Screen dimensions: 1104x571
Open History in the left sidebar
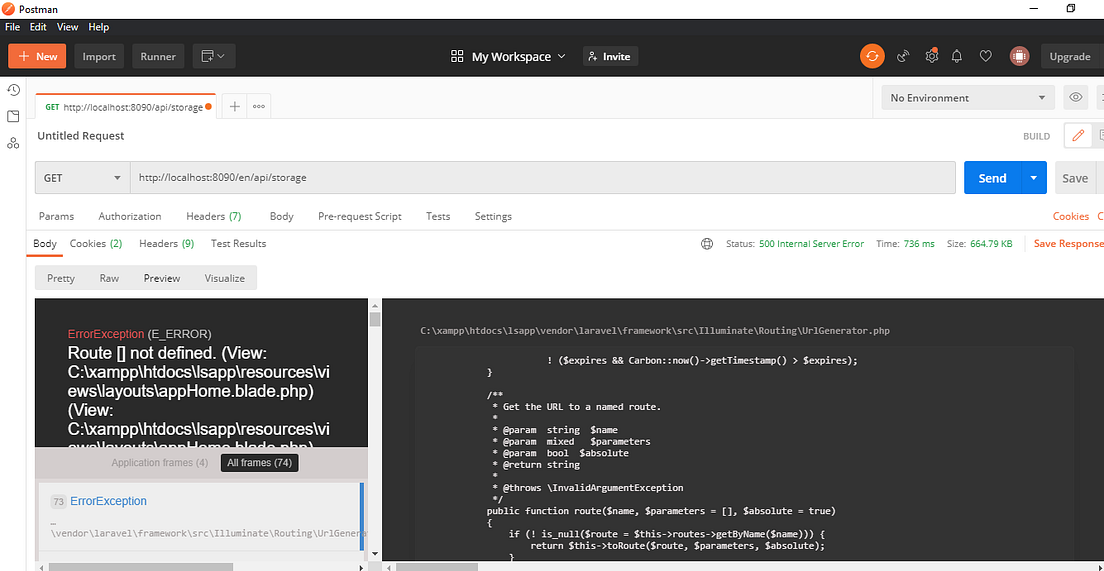pyautogui.click(x=13, y=89)
